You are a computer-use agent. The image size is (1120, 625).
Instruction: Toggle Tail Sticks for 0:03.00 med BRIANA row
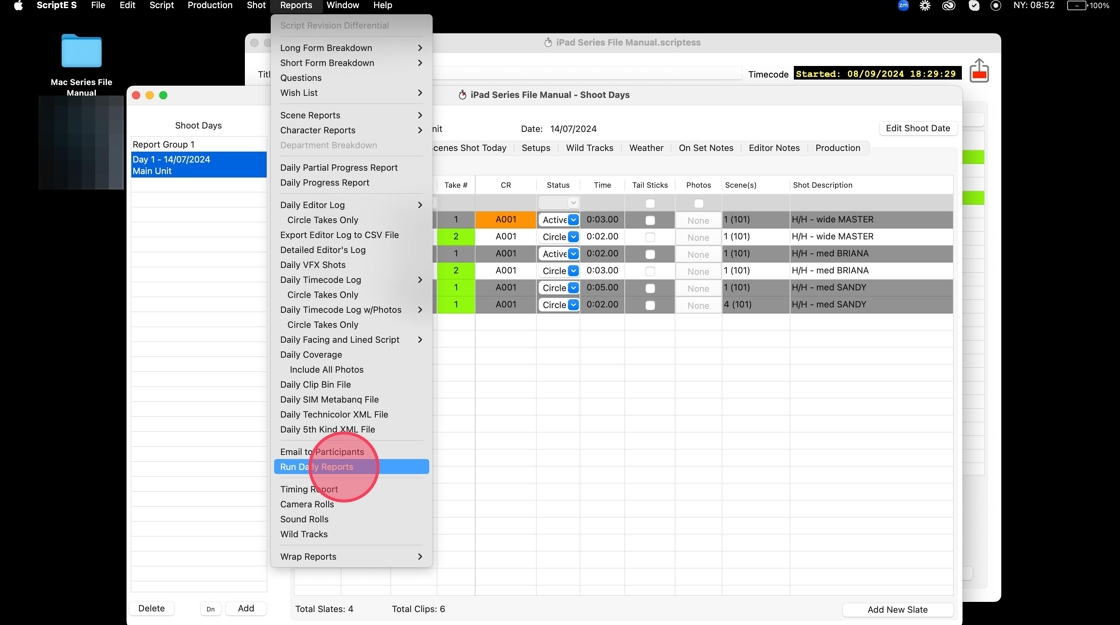pyautogui.click(x=650, y=271)
